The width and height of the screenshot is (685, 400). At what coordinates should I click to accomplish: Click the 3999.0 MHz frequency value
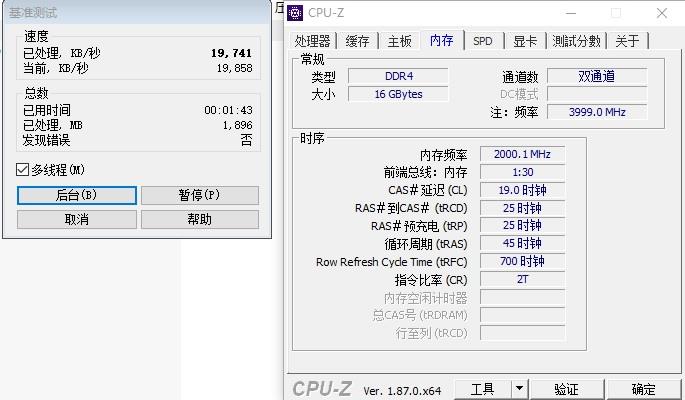[597, 112]
